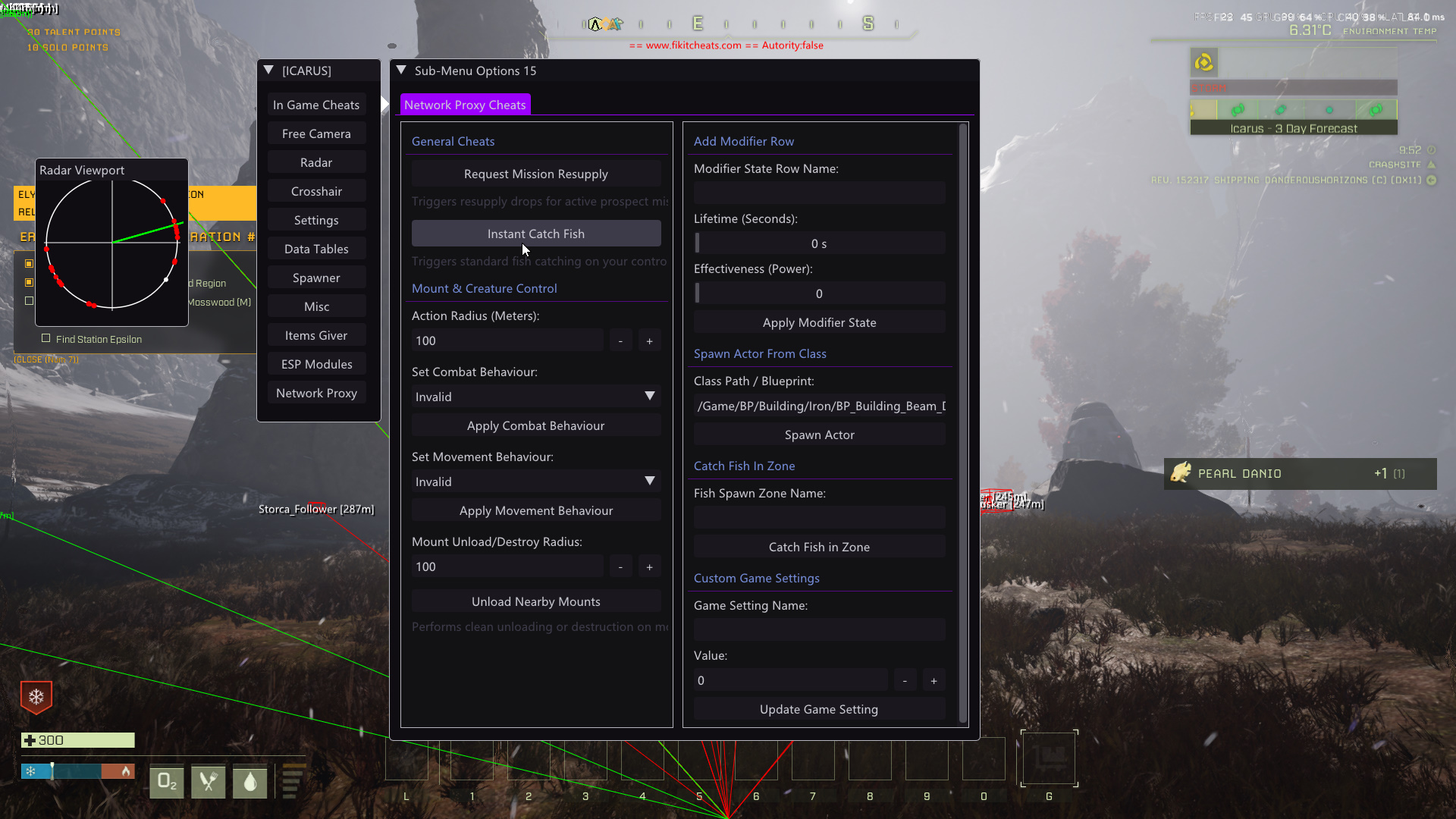The image size is (1456, 819).
Task: Click the oxygen O2 status icon
Action: (167, 782)
